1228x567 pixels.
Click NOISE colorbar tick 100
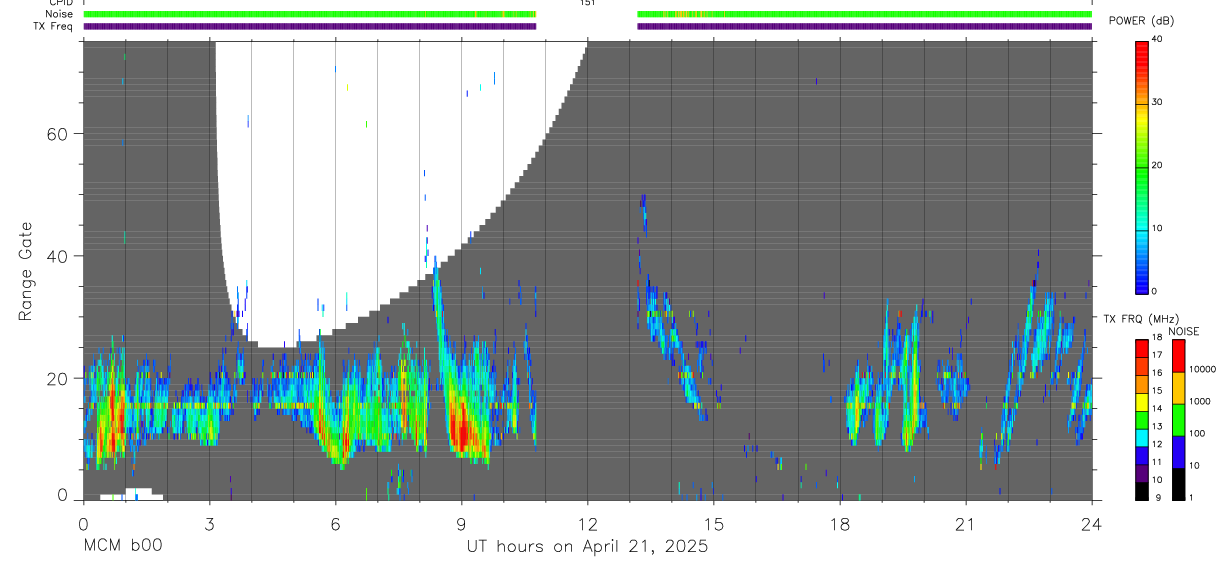click(1197, 434)
